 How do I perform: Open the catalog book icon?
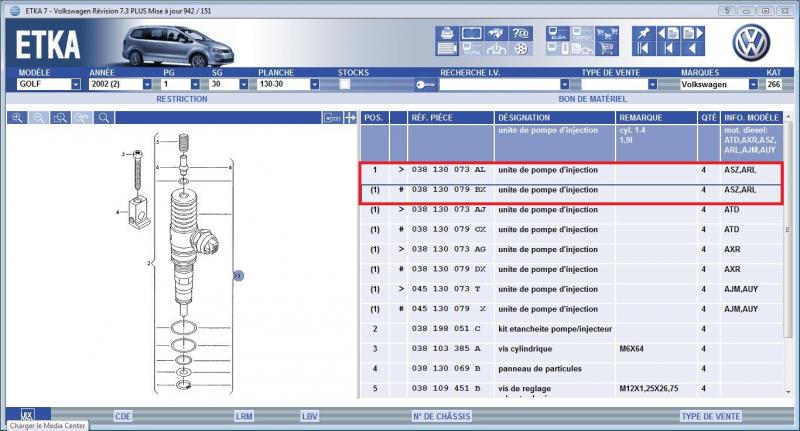[472, 34]
